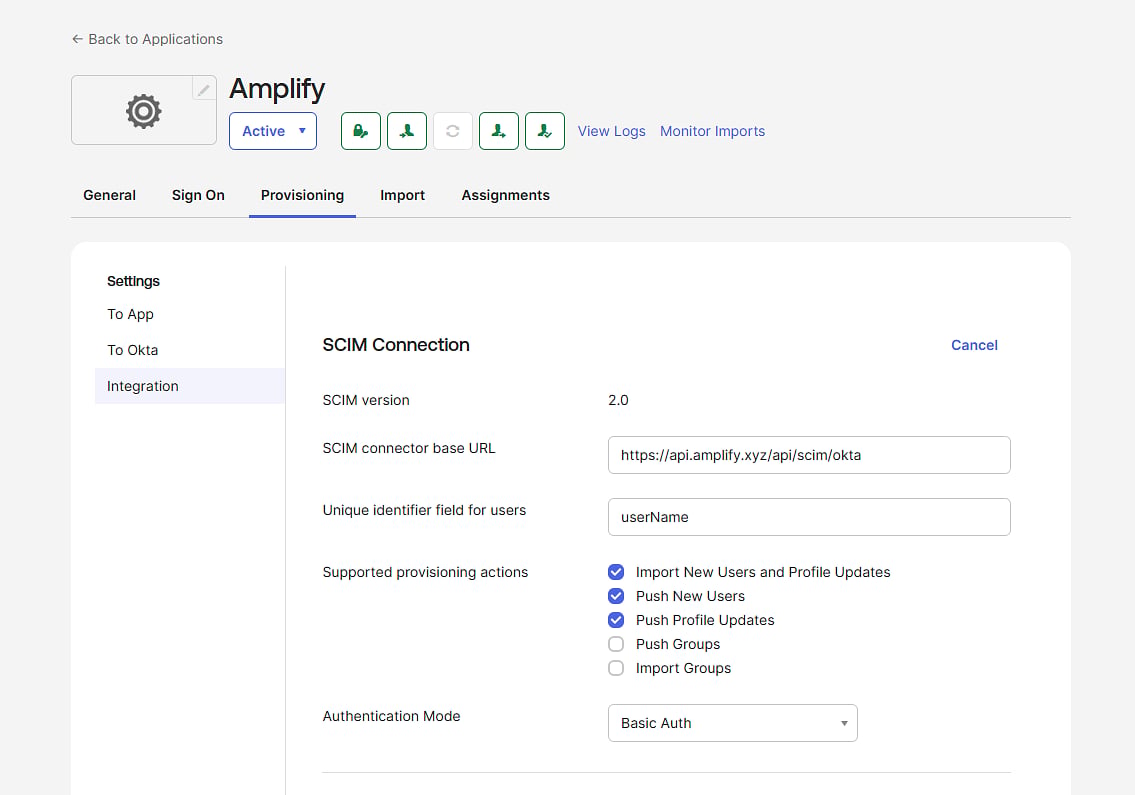Screen dimensions: 1135x795
Task: Enable the Push Groups checkbox
Action: (616, 644)
